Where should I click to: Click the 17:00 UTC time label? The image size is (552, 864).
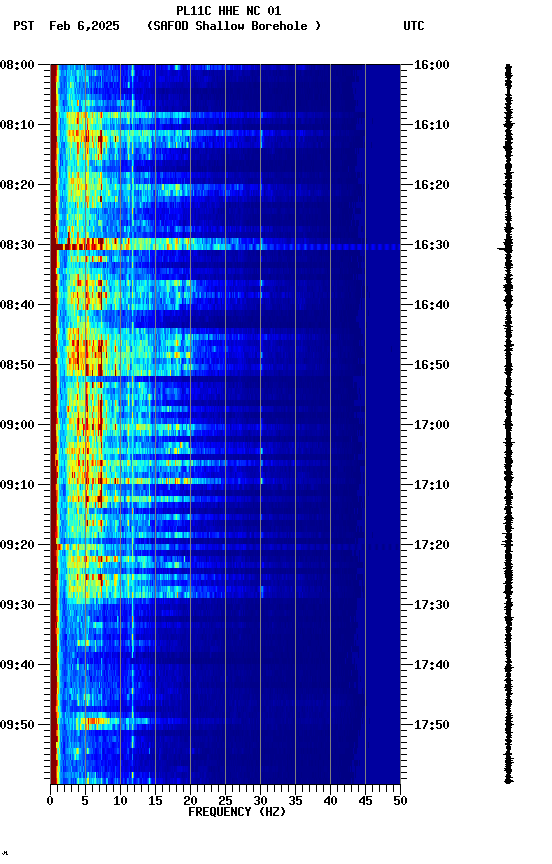[431, 425]
